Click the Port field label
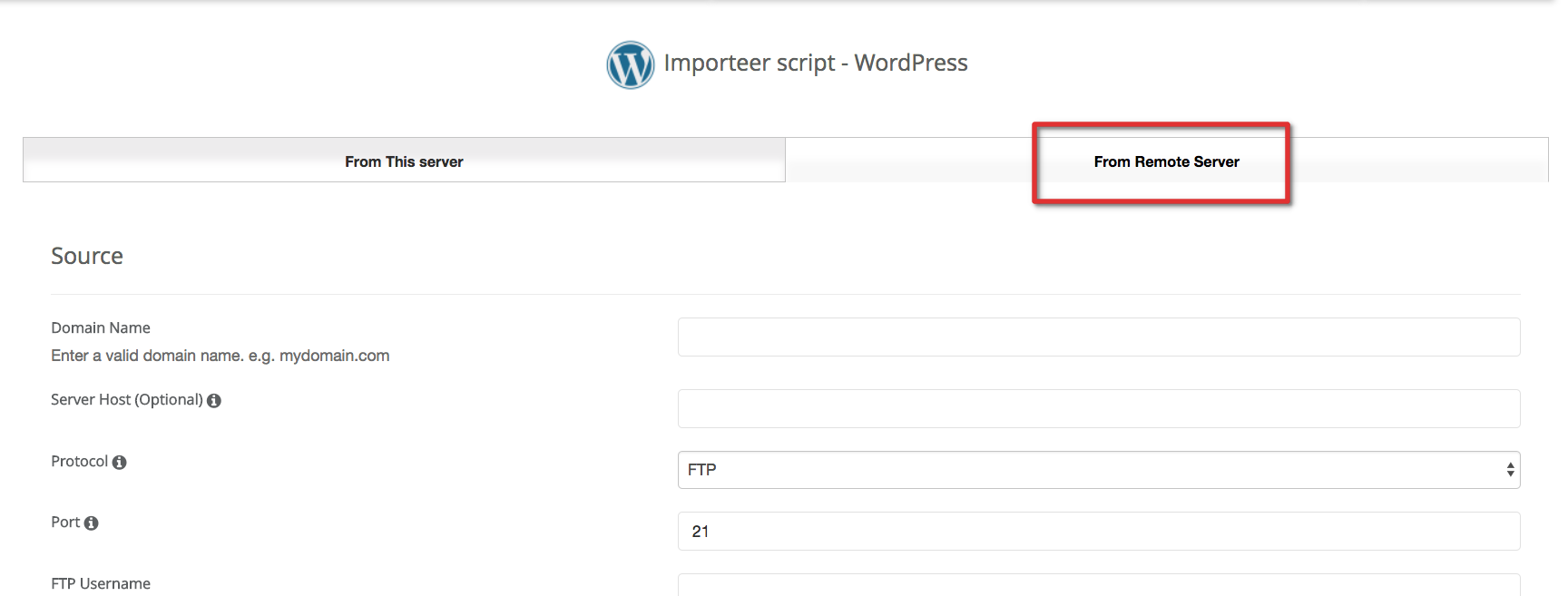The height and width of the screenshot is (596, 1568). click(65, 523)
